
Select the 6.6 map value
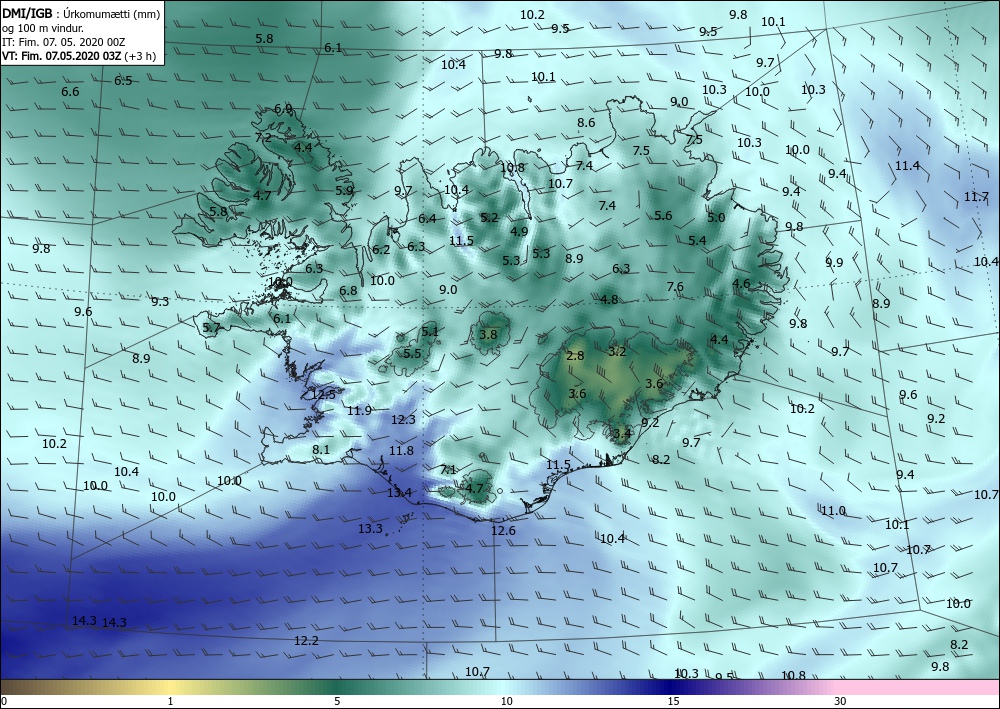(70, 92)
